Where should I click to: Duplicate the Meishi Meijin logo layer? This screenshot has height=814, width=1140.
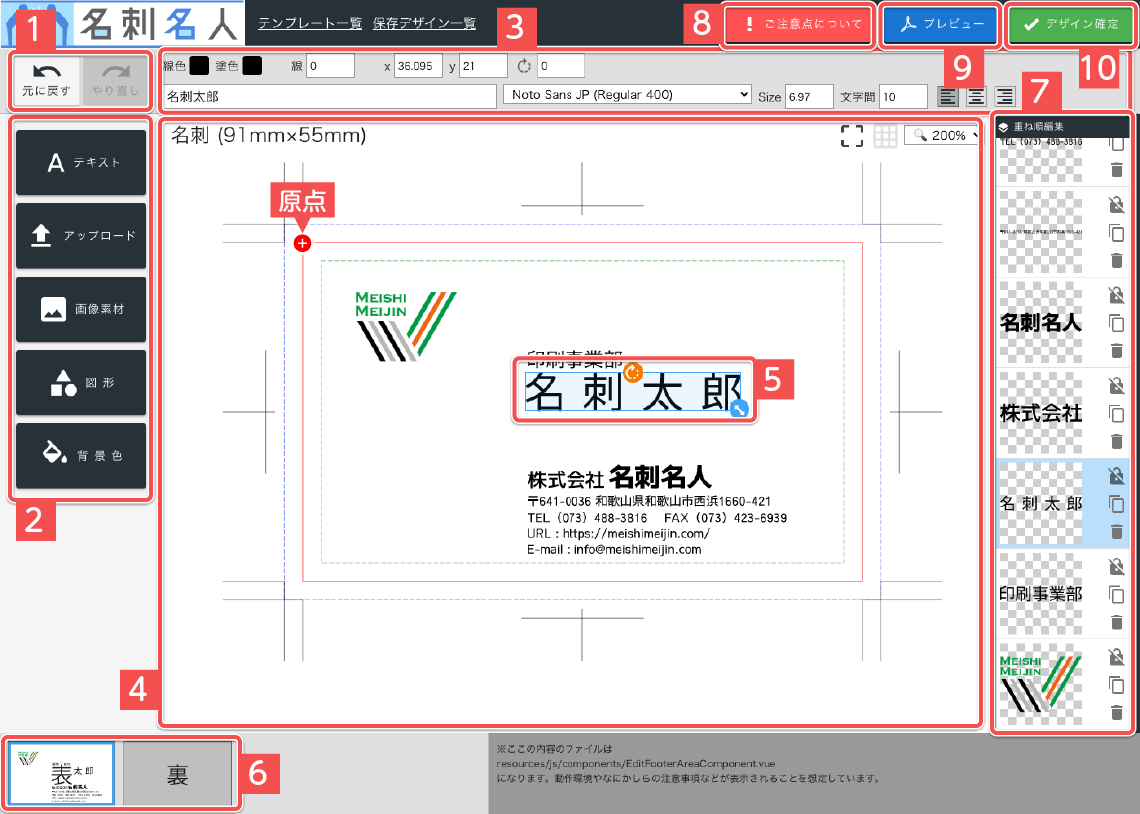(x=1116, y=685)
